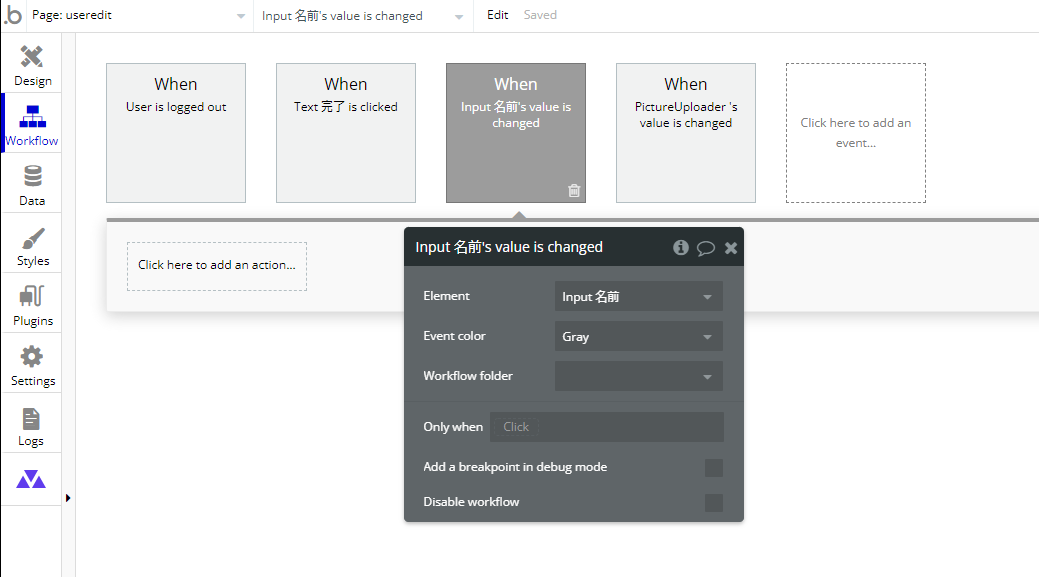Toggle the Disable workflow checkbox
Image resolution: width=1039 pixels, height=577 pixels.
click(x=714, y=503)
